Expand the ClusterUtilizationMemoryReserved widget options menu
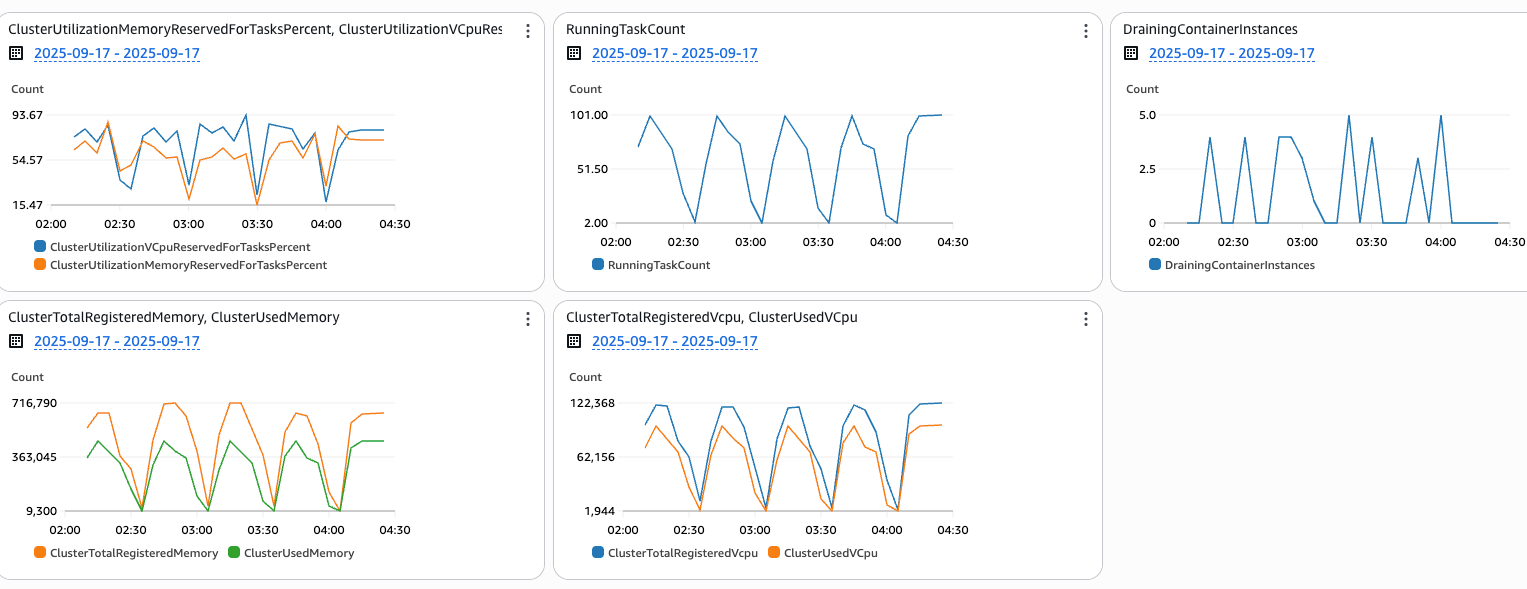 tap(528, 31)
